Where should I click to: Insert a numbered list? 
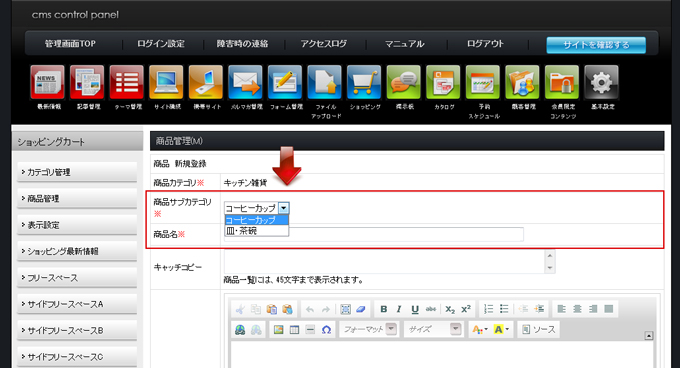[x=489, y=309]
